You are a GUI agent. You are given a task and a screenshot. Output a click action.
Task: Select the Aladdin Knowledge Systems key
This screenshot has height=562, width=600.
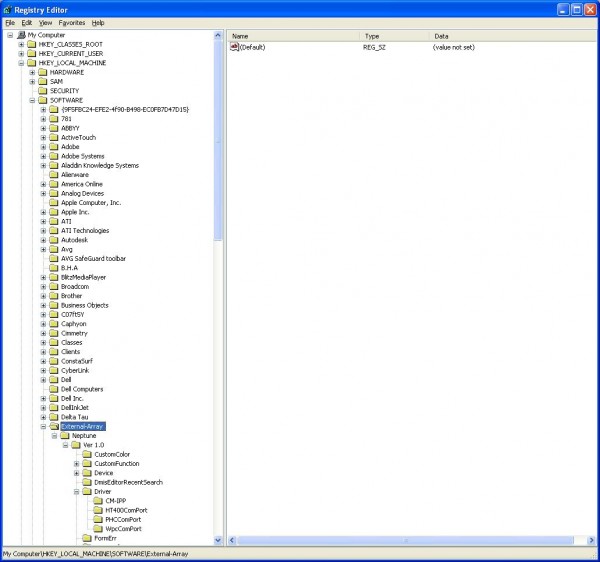(100, 166)
